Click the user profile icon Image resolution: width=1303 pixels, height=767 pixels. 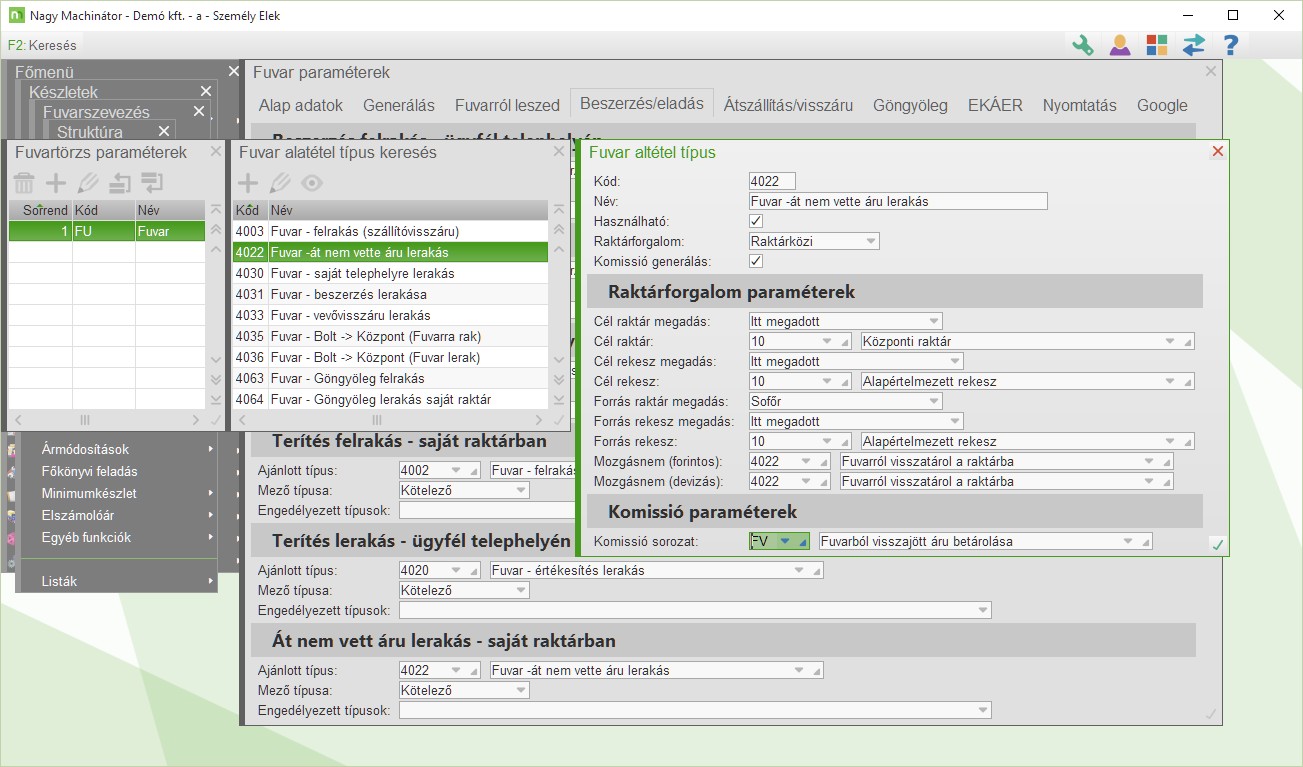(1120, 45)
